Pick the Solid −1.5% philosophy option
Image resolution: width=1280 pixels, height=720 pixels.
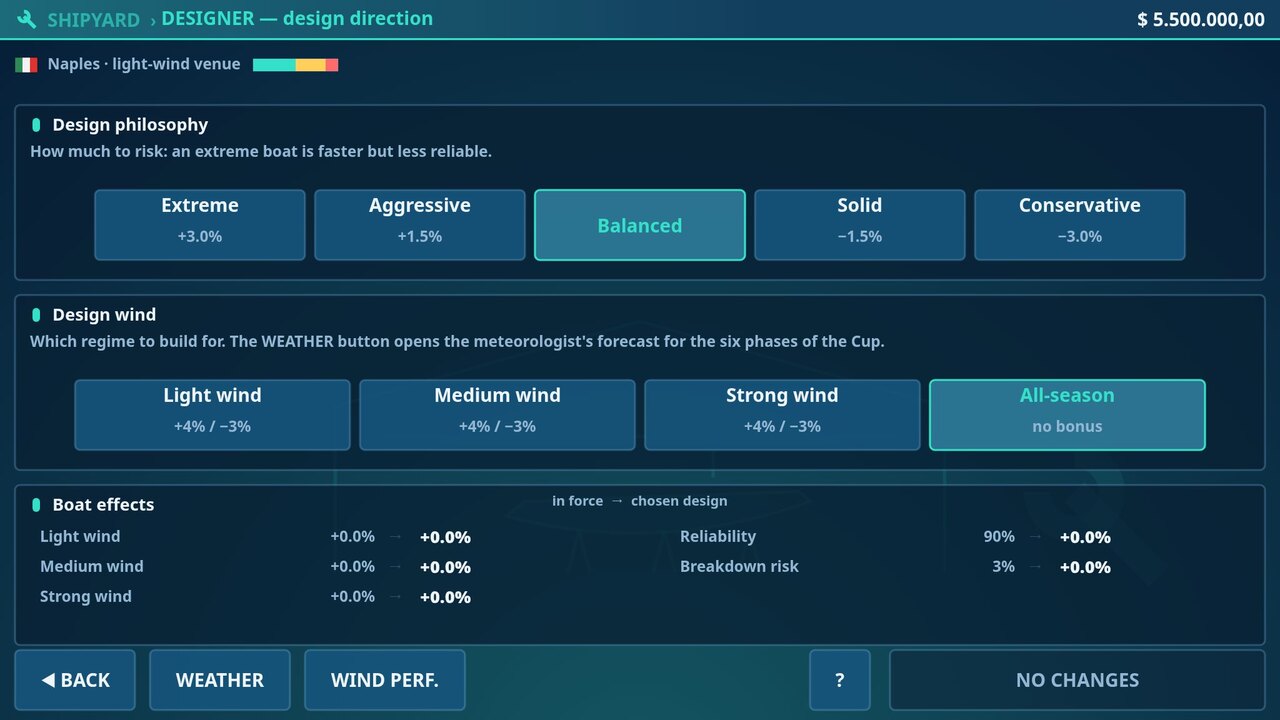pos(860,225)
